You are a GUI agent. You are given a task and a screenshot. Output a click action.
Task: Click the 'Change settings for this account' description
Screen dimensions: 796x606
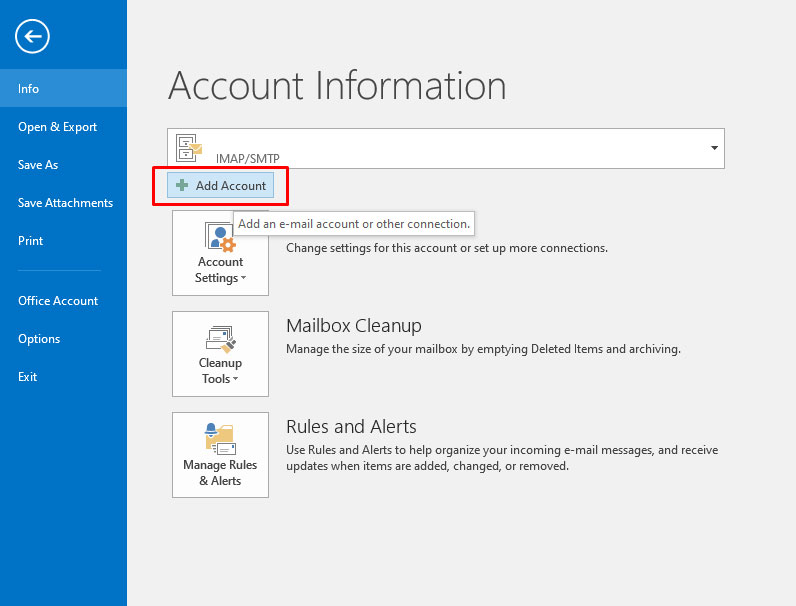(x=447, y=248)
